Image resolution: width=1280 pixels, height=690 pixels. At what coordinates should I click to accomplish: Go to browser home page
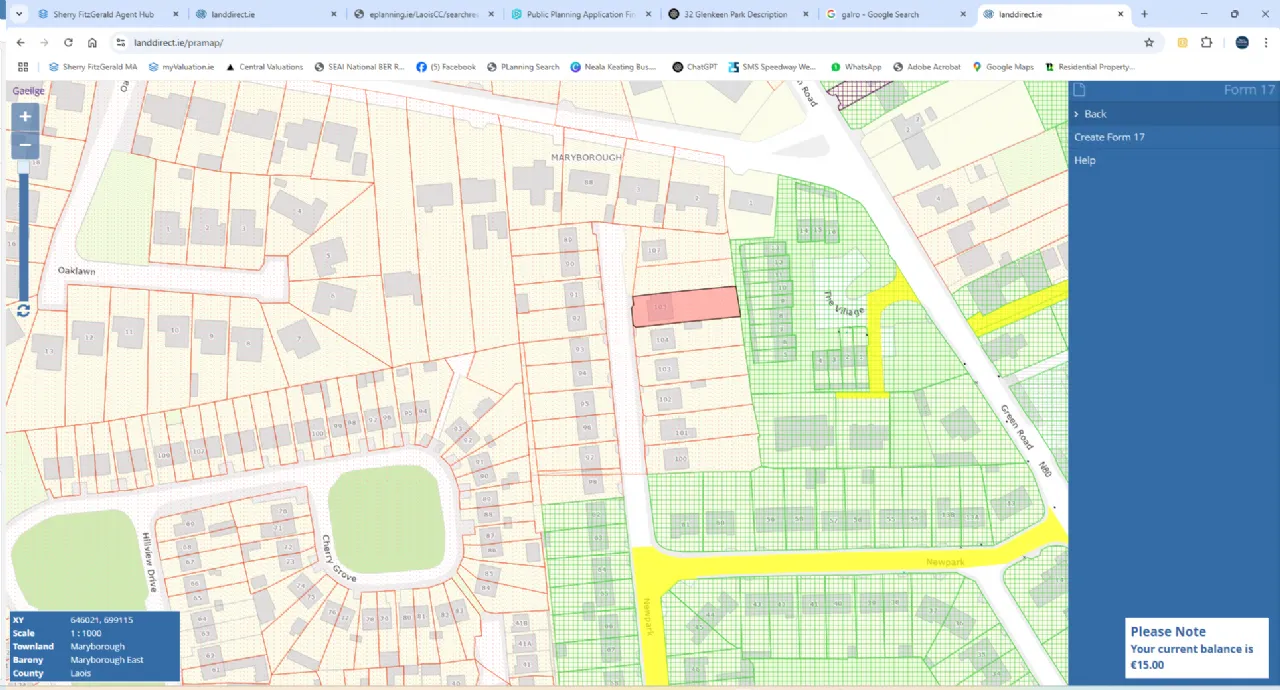(92, 43)
